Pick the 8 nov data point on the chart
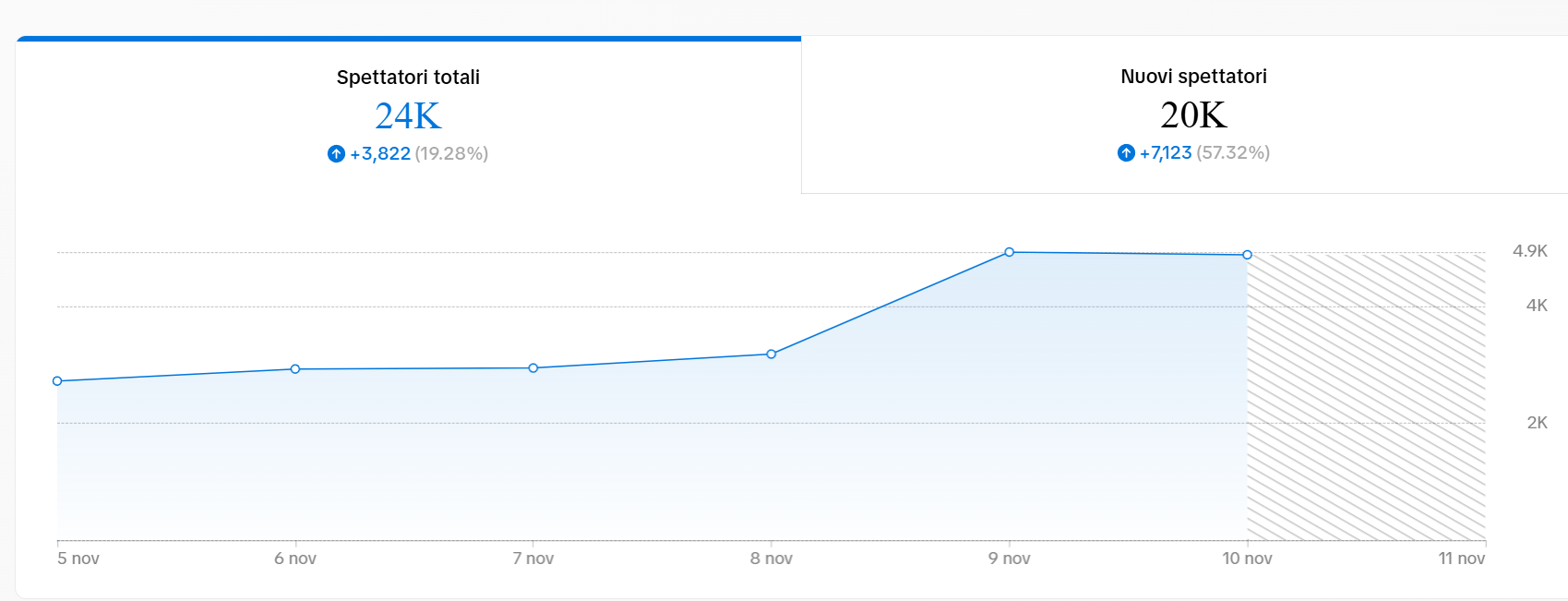The image size is (1568, 601). 772,355
